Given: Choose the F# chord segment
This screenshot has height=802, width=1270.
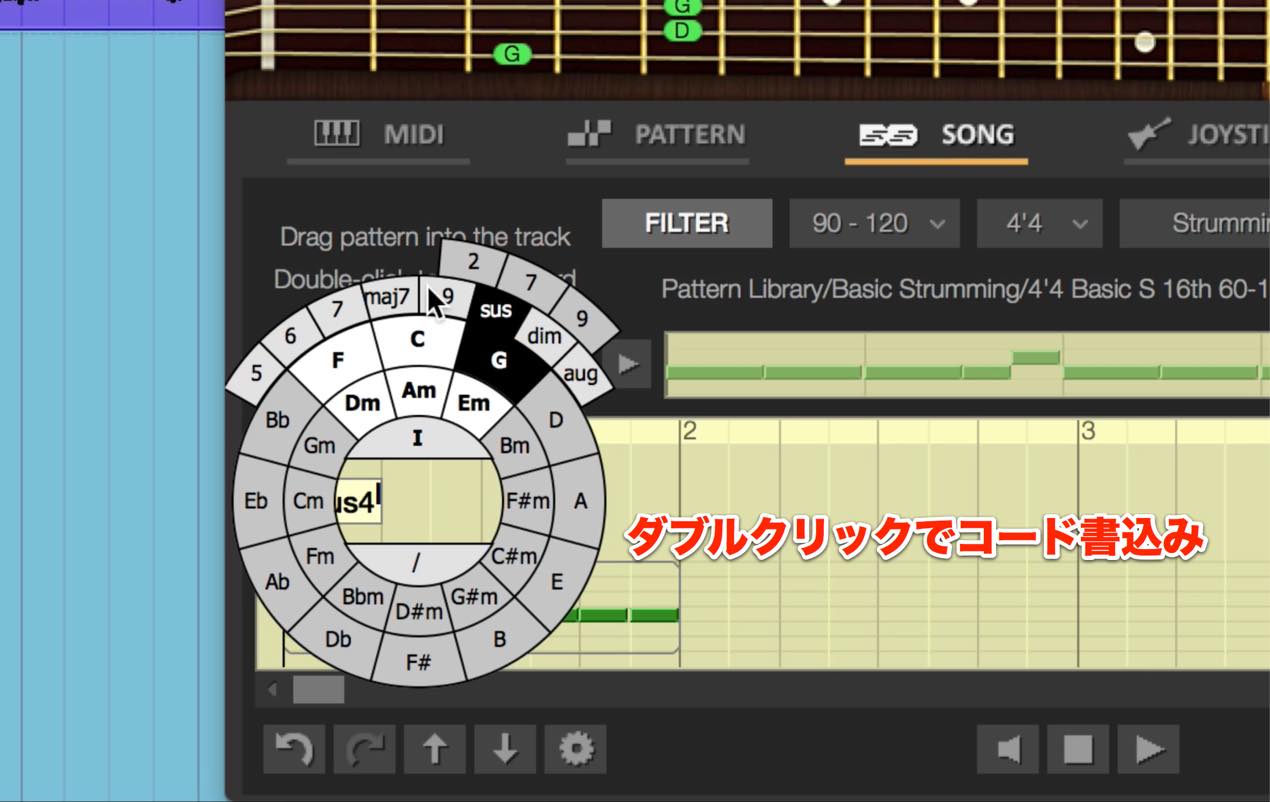Looking at the screenshot, I should coord(418,661).
